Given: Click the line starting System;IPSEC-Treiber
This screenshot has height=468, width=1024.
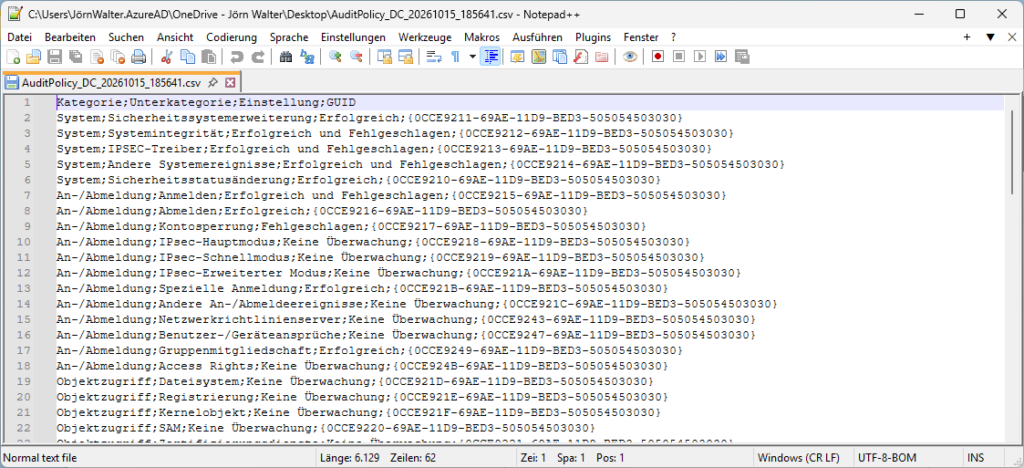Looking at the screenshot, I should (384, 149).
